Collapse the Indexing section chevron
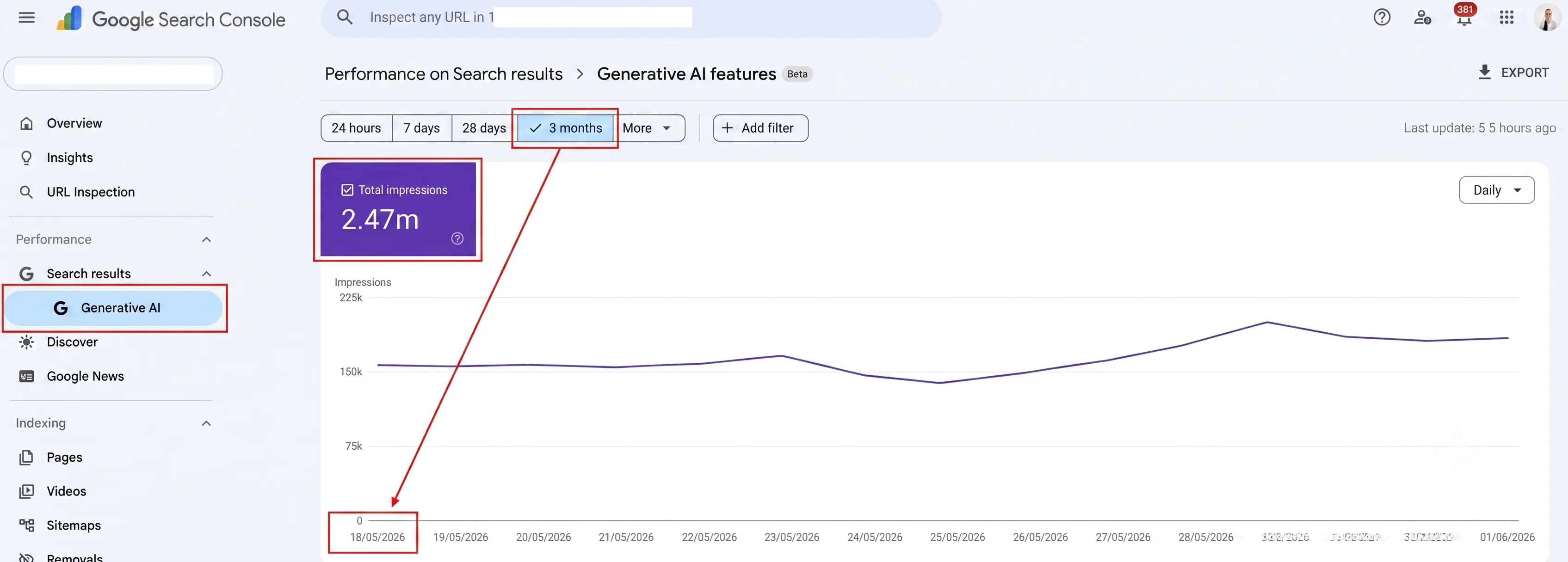Viewport: 1568px width, 562px height. (x=206, y=423)
